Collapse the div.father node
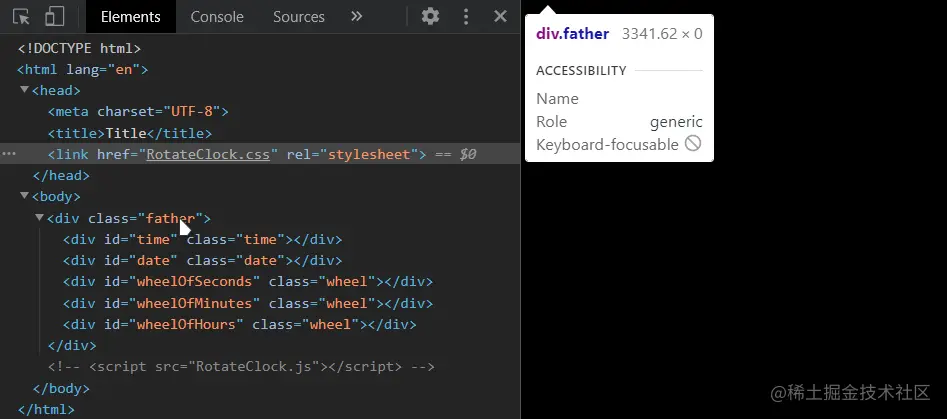Viewport: 947px width, 419px height. tap(39, 217)
